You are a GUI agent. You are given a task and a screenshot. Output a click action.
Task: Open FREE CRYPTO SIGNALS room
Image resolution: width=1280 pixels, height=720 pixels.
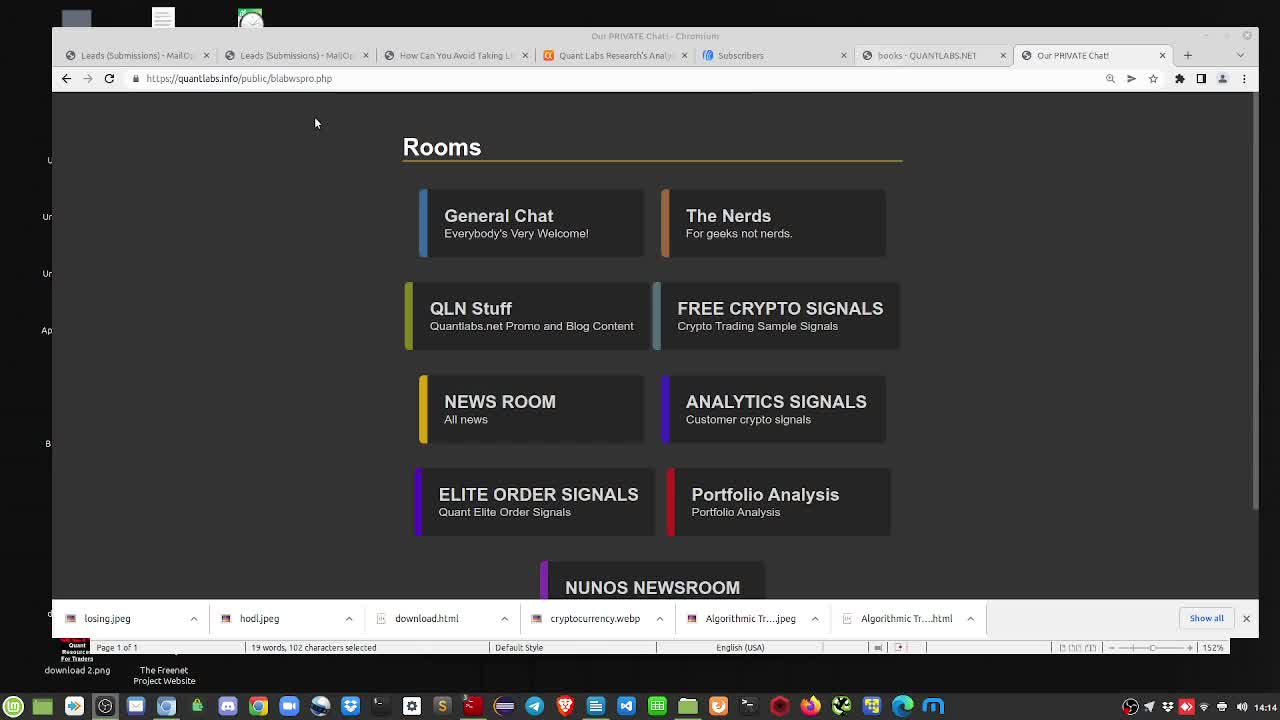pos(776,316)
